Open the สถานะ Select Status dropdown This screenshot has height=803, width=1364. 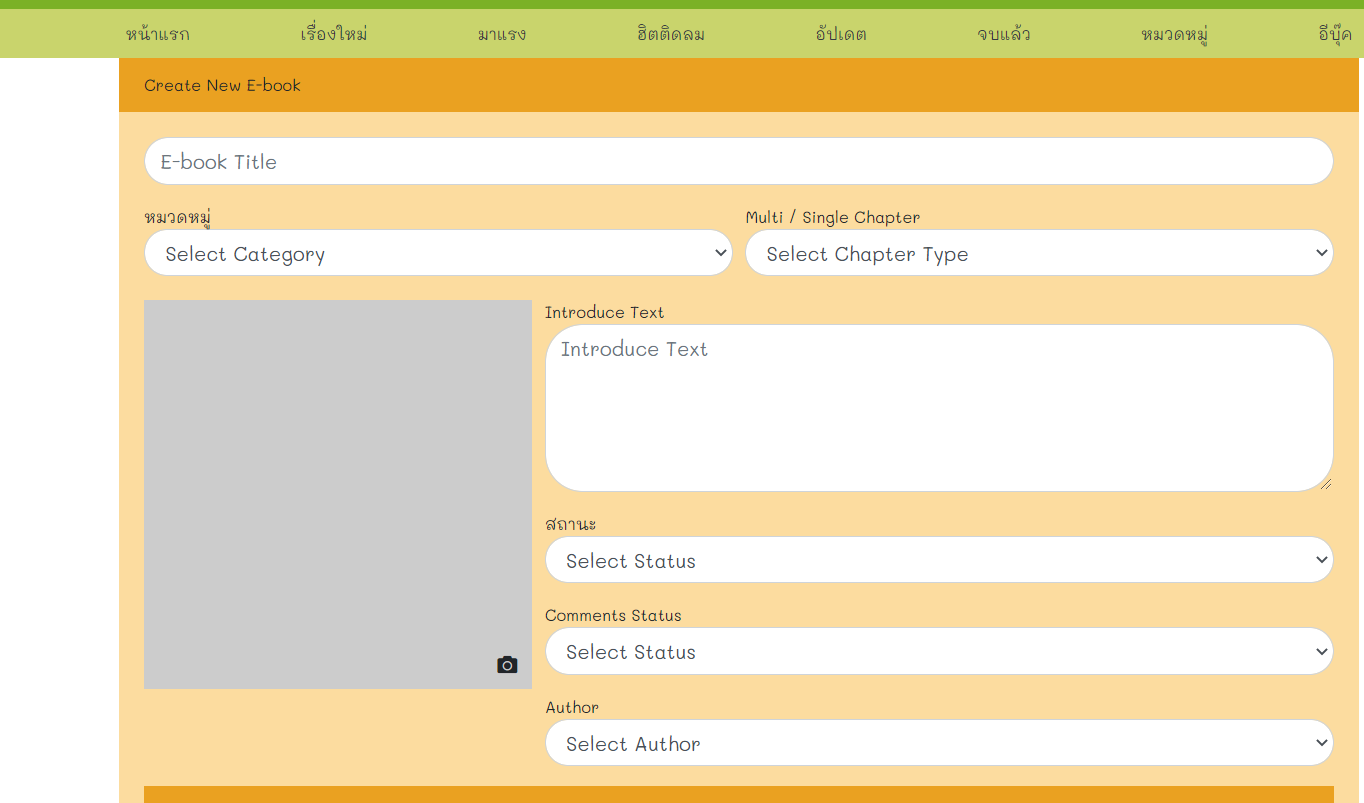(939, 560)
